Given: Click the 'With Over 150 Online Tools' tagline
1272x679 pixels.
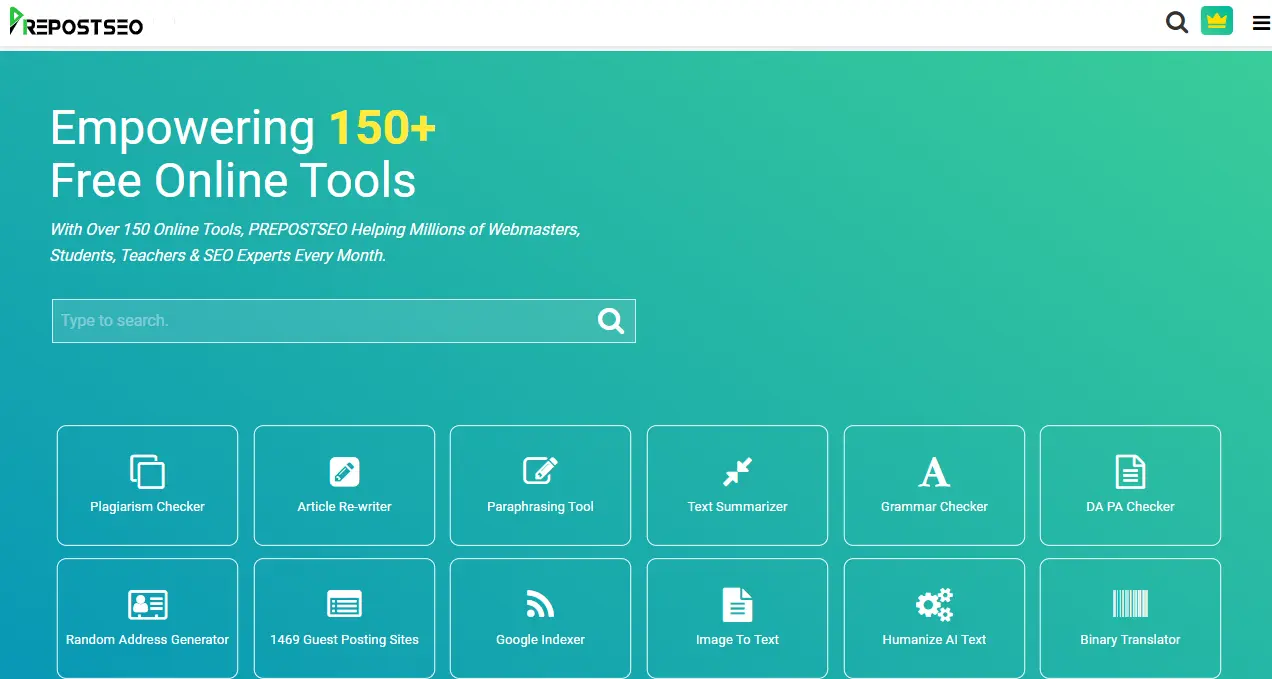Looking at the screenshot, I should [315, 242].
